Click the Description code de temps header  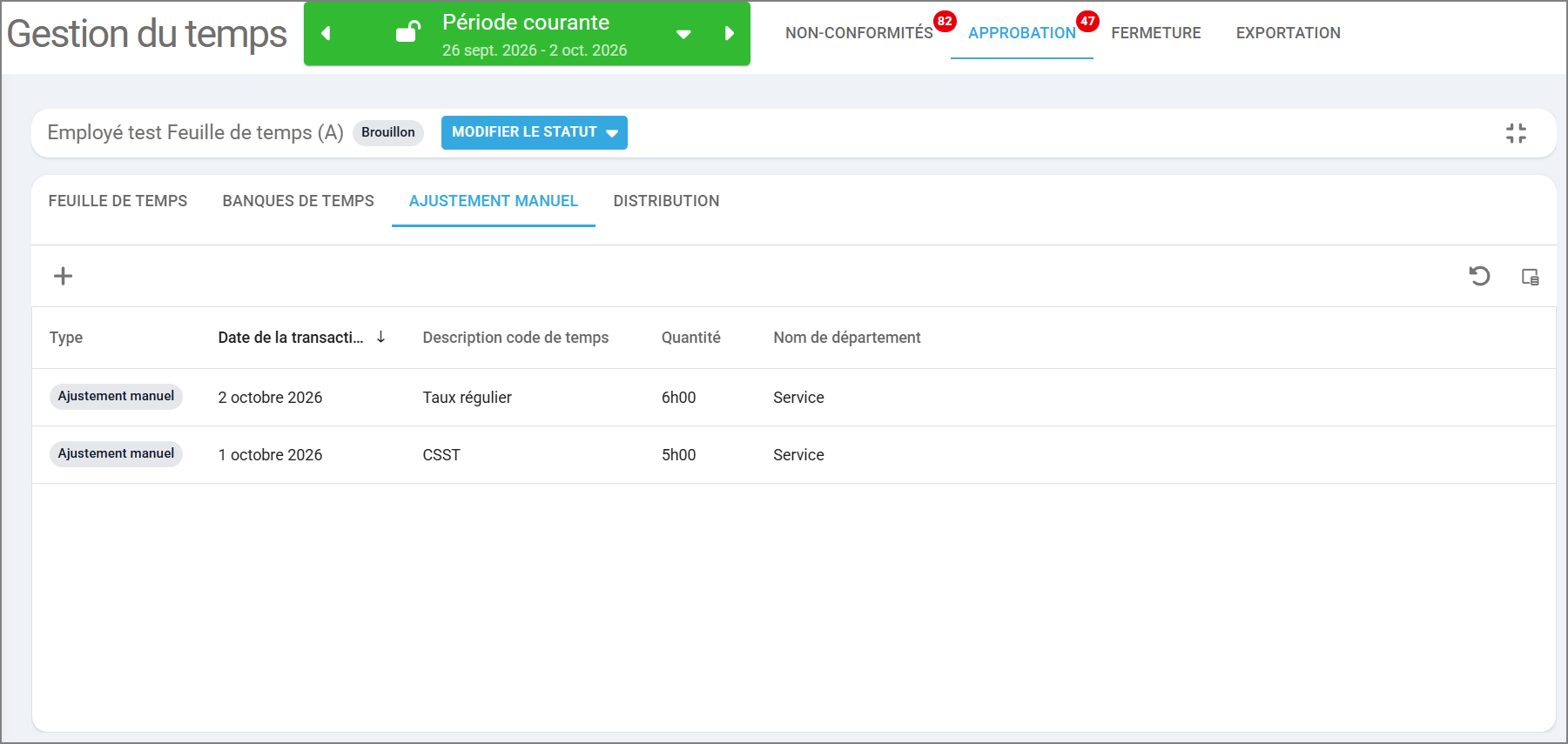coord(515,338)
